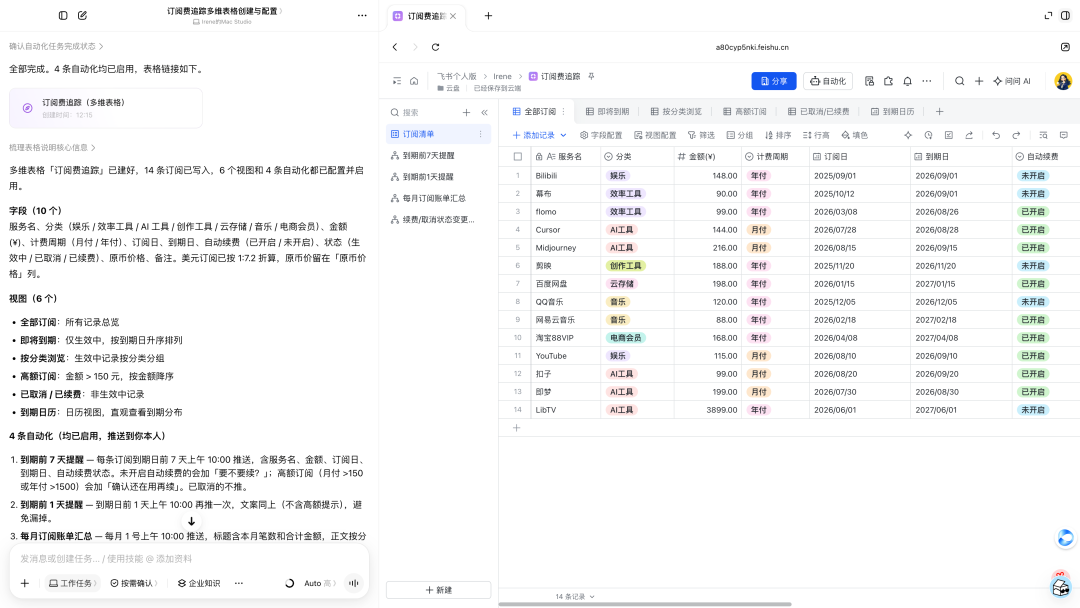This screenshot has width=1080, height=608.
Task: Jump to latest message arrow
Action: pyautogui.click(x=191, y=521)
